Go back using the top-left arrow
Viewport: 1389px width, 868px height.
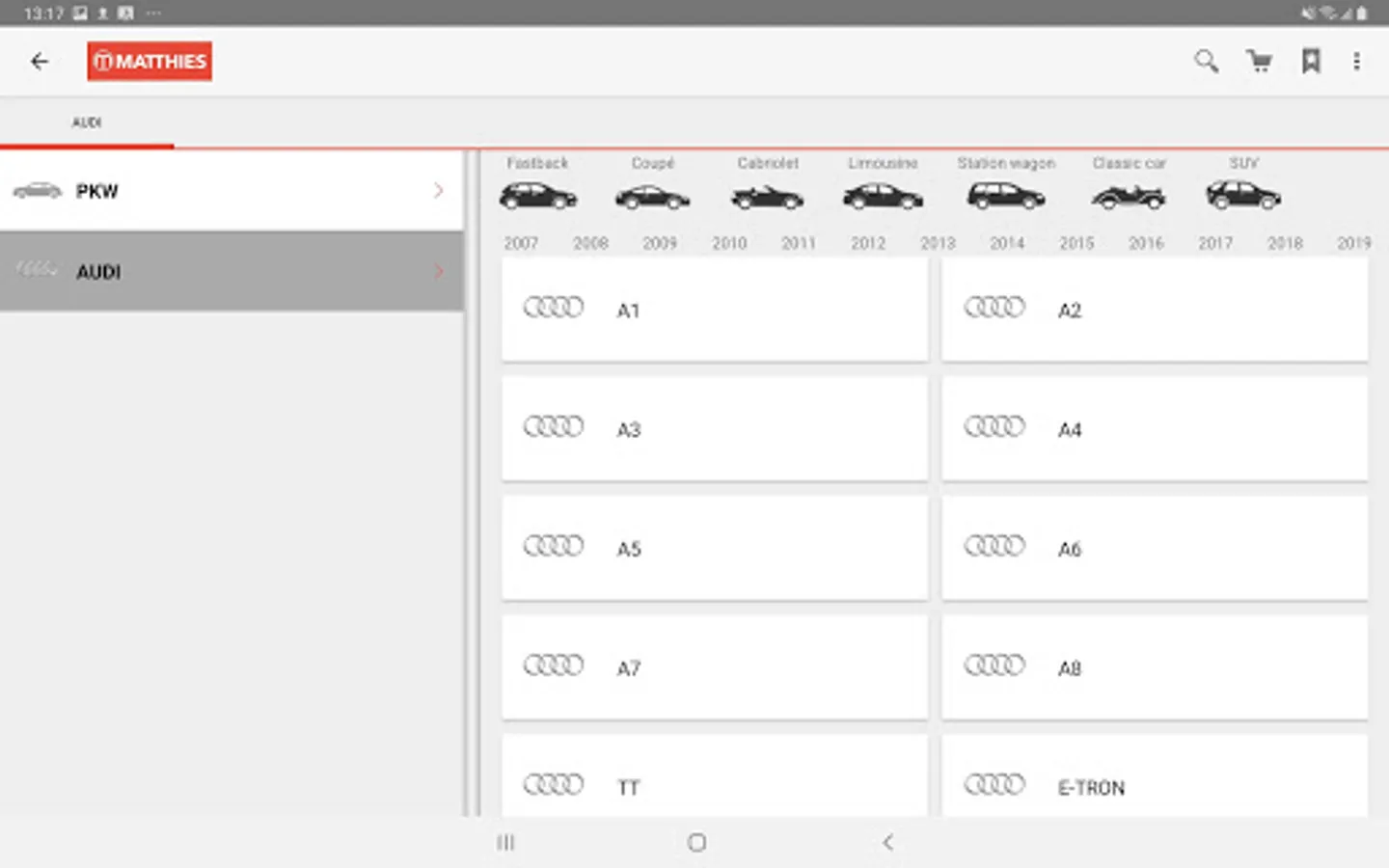[x=40, y=62]
